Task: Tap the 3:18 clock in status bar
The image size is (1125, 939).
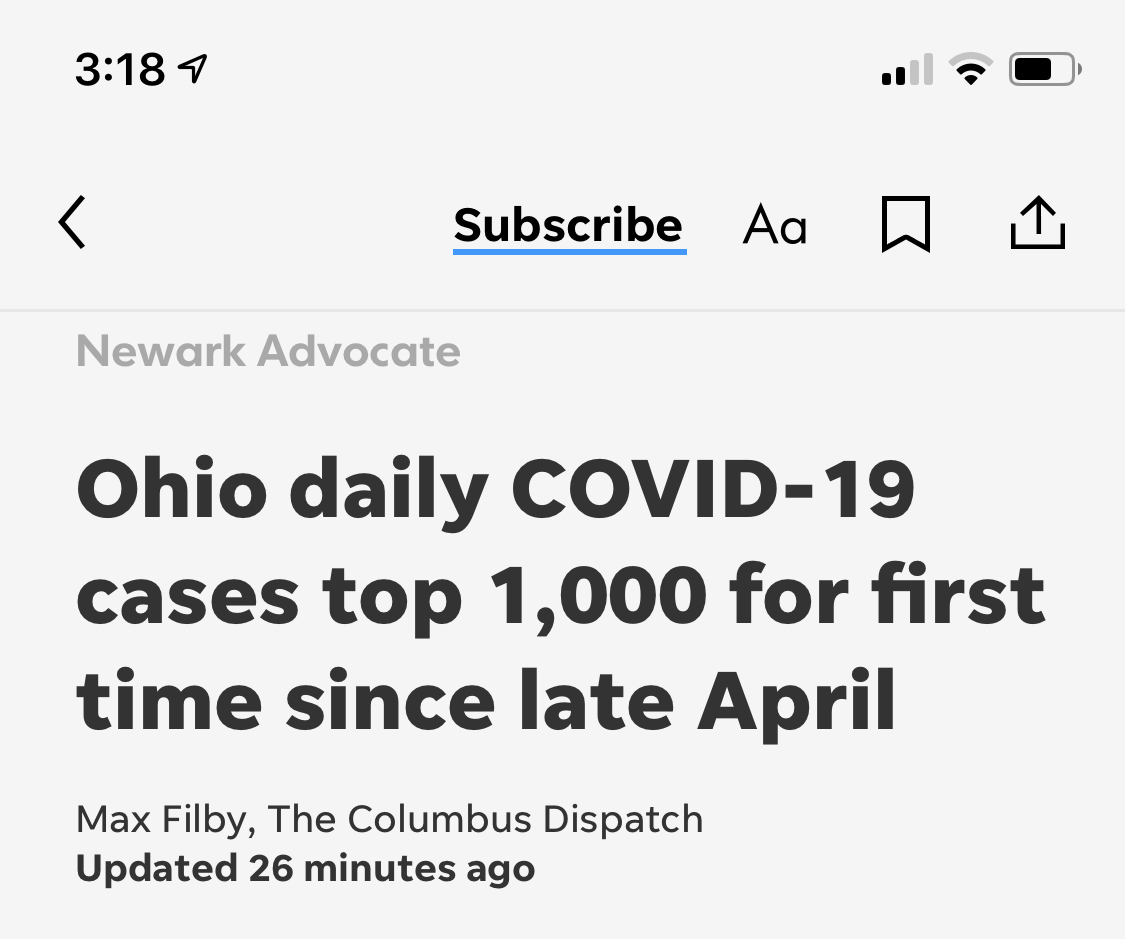Action: (120, 69)
